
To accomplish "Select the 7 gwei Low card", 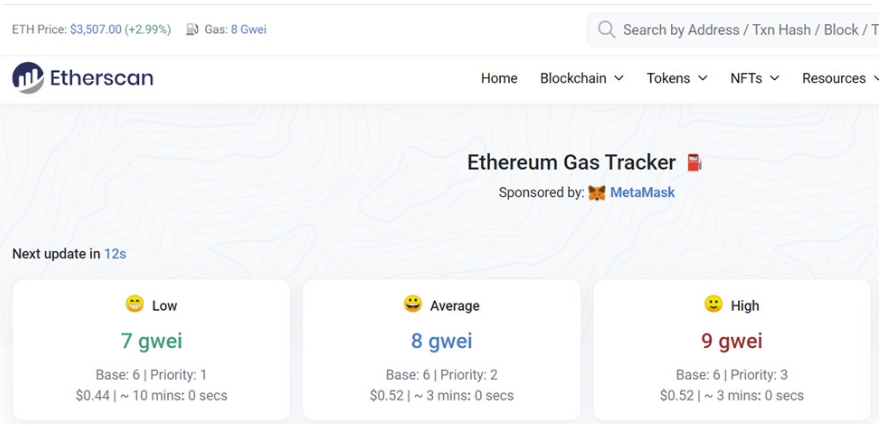I will [152, 349].
